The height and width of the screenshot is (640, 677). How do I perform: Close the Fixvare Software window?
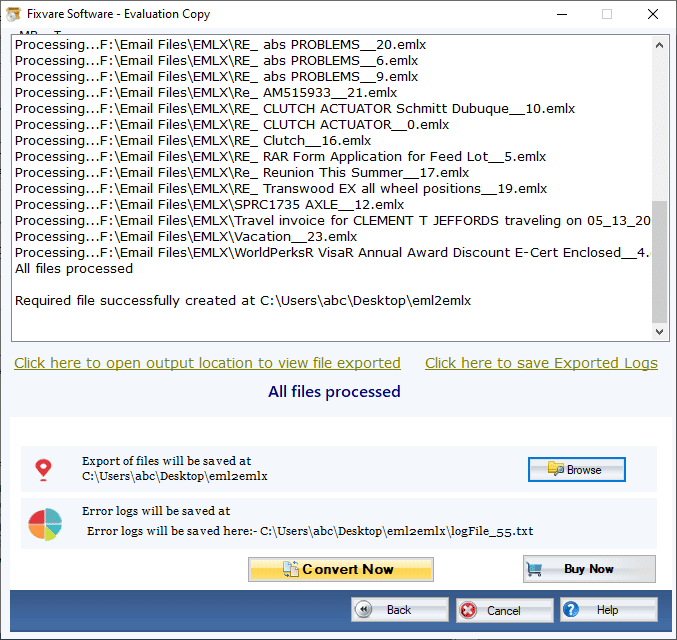tap(653, 14)
